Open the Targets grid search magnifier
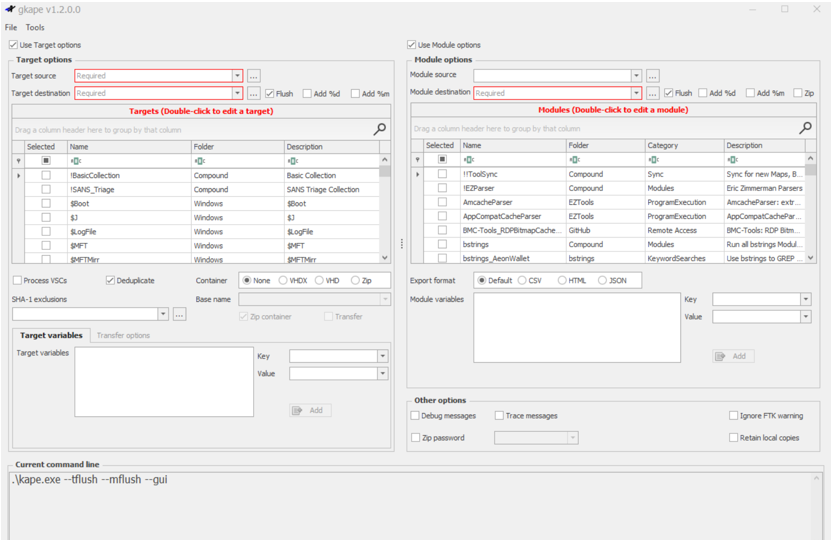 [x=379, y=129]
